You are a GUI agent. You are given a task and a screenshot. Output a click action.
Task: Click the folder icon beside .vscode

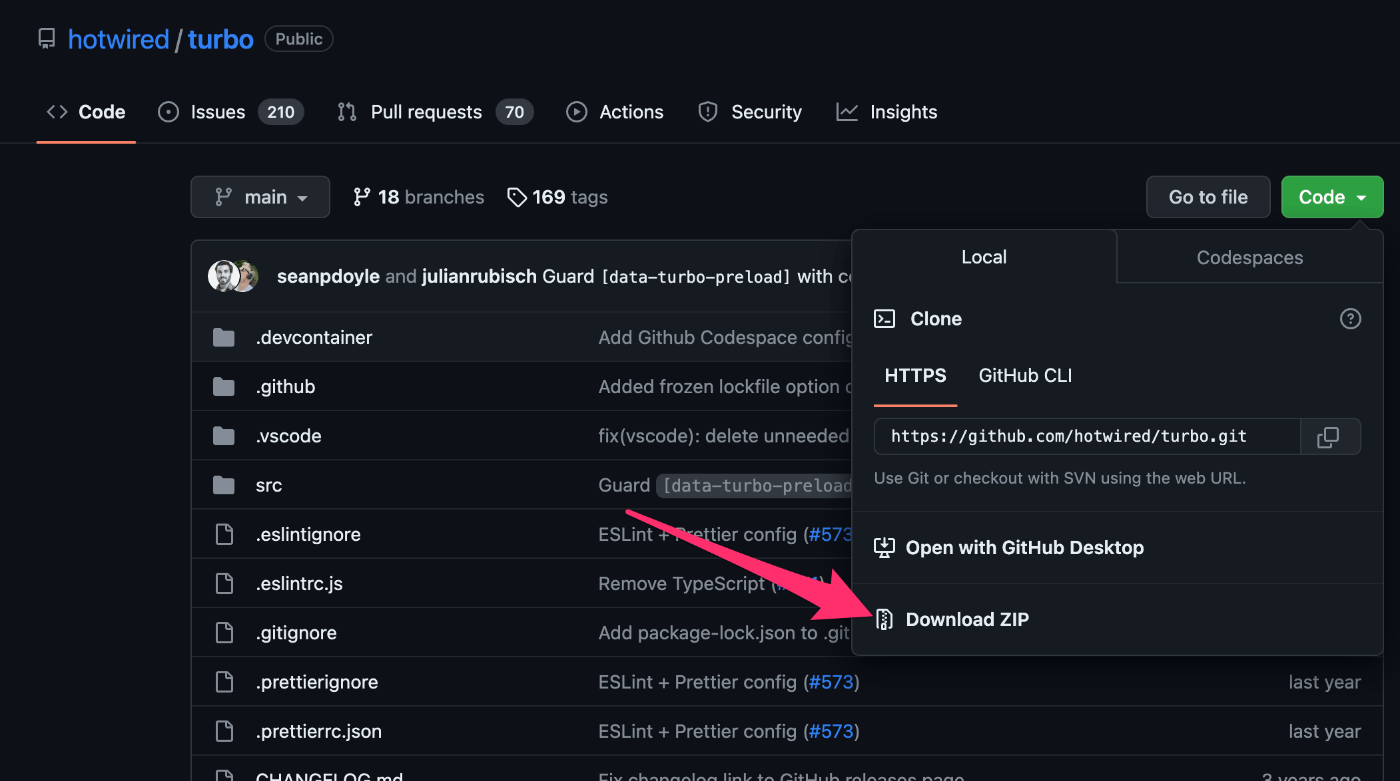[224, 436]
